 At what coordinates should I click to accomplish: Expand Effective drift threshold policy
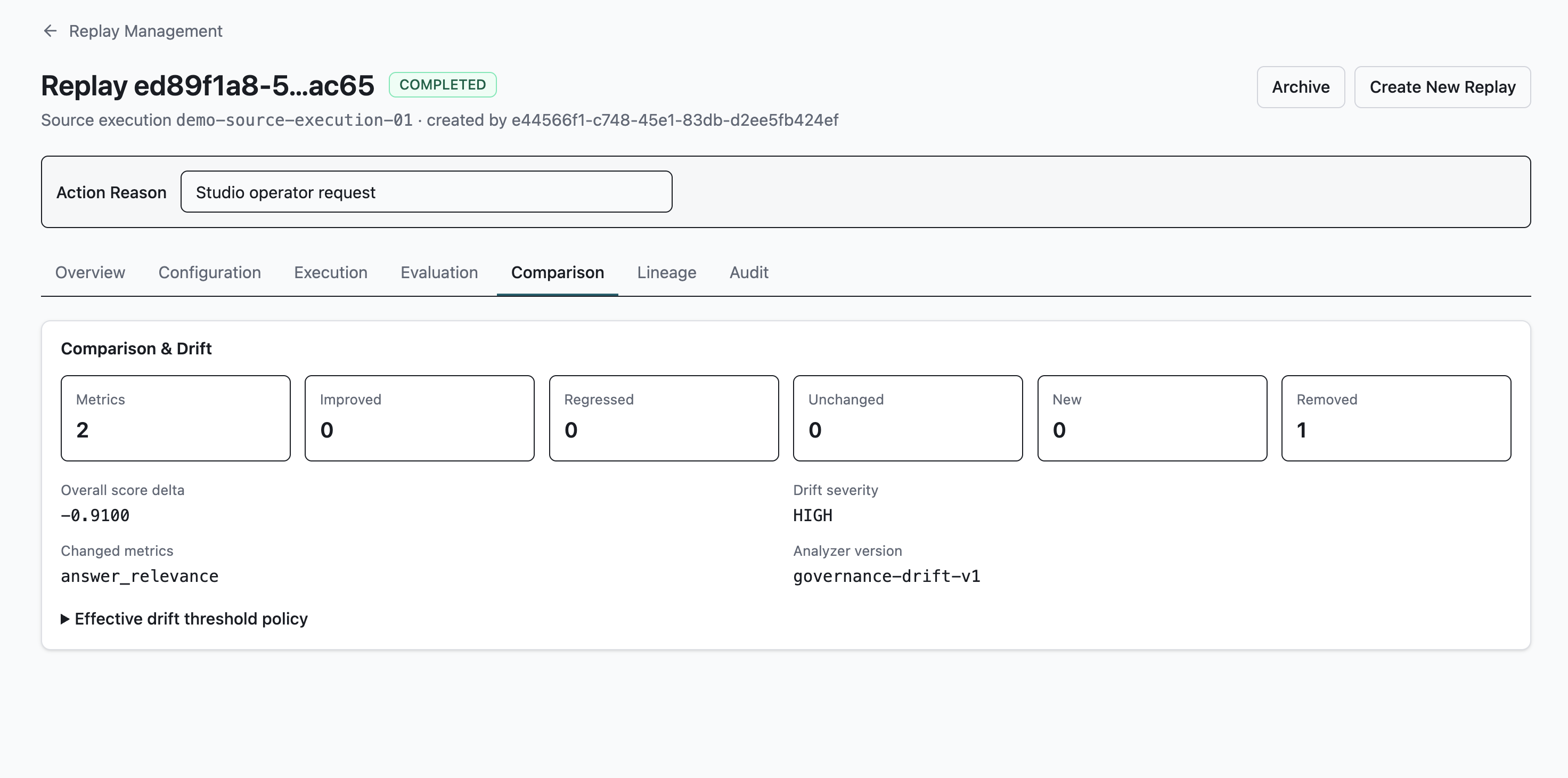[184, 619]
